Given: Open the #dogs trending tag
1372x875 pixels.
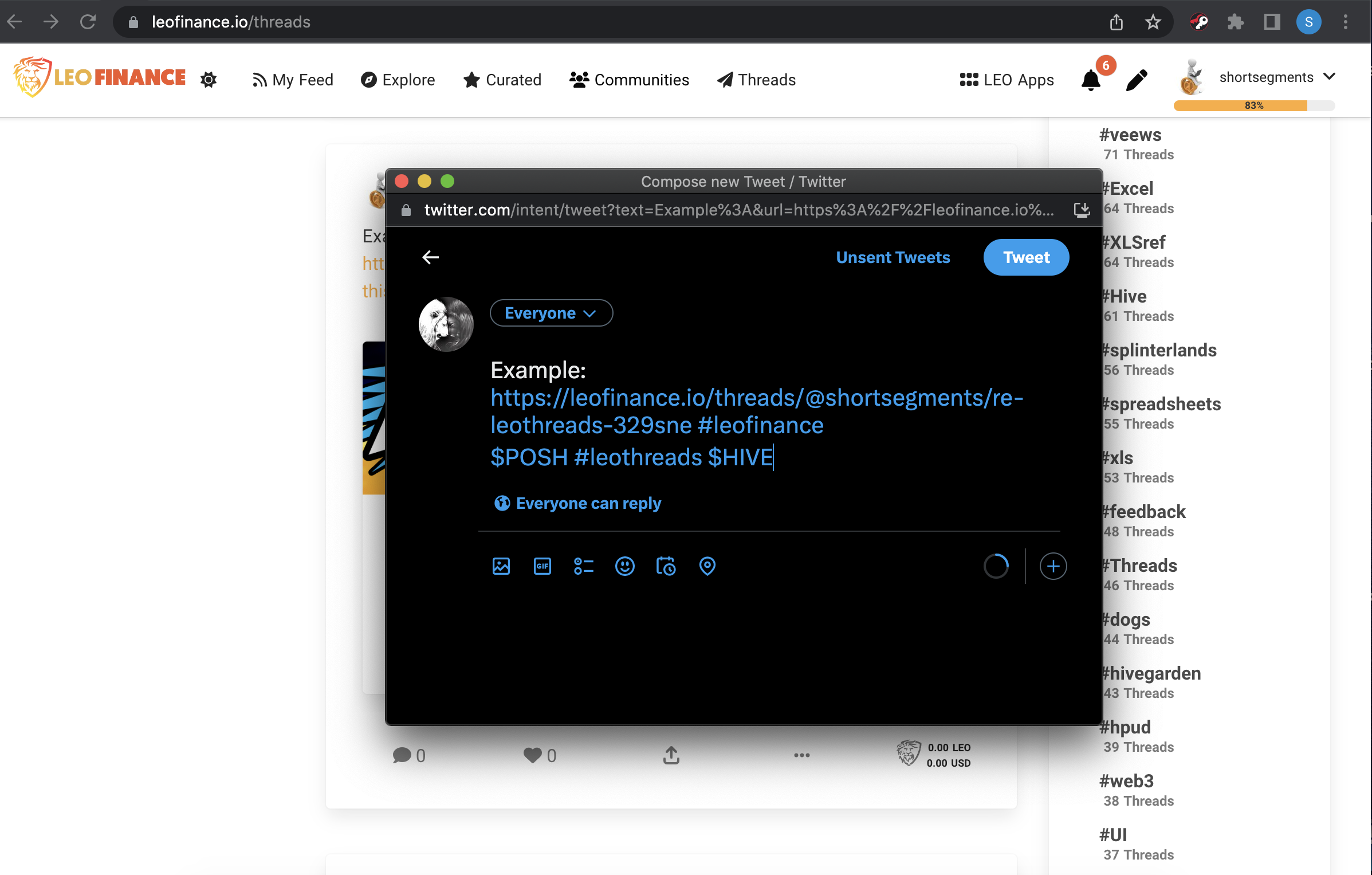Looking at the screenshot, I should pos(1125,619).
